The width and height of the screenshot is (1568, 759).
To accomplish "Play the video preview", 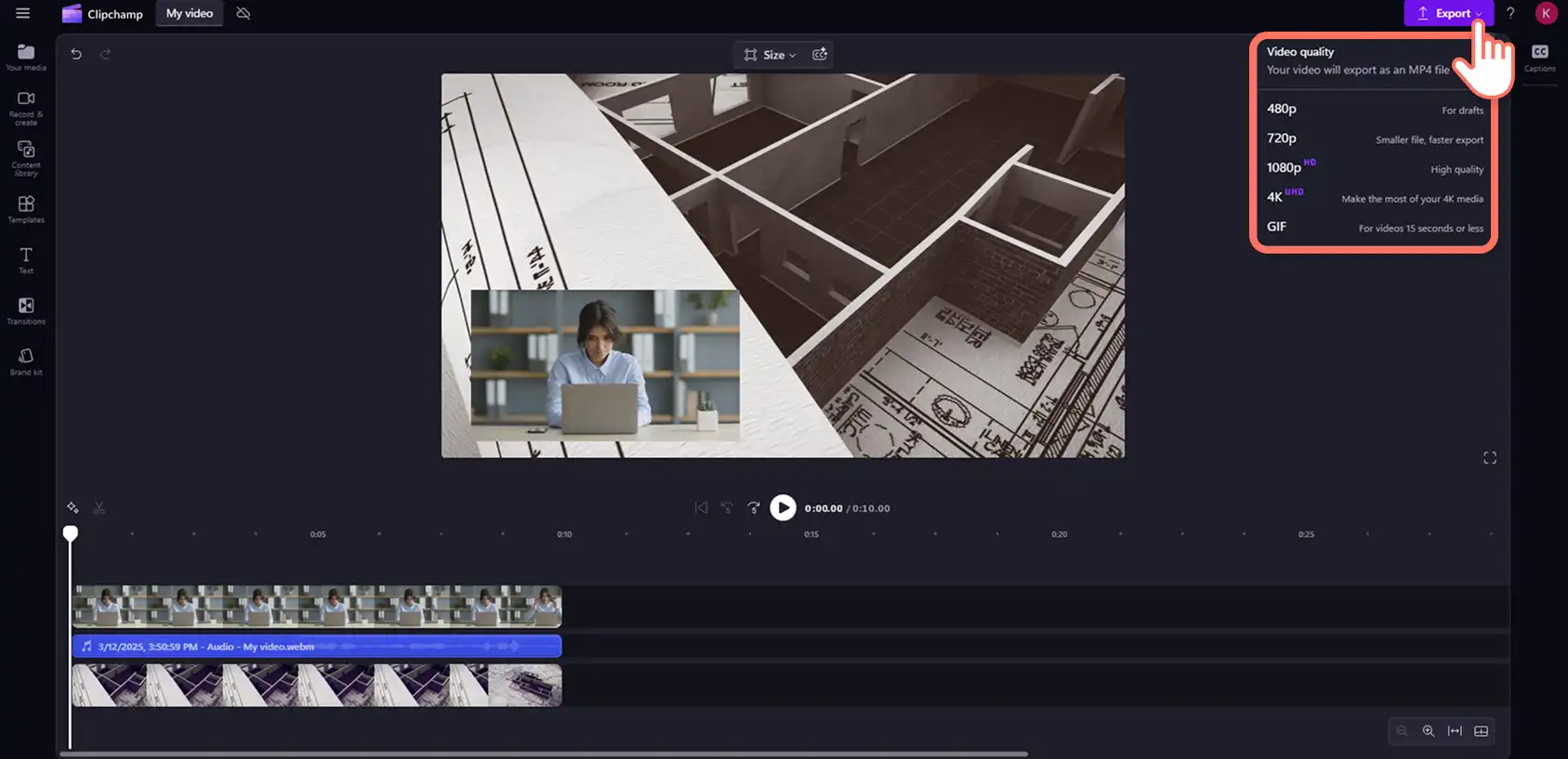I will [x=784, y=507].
